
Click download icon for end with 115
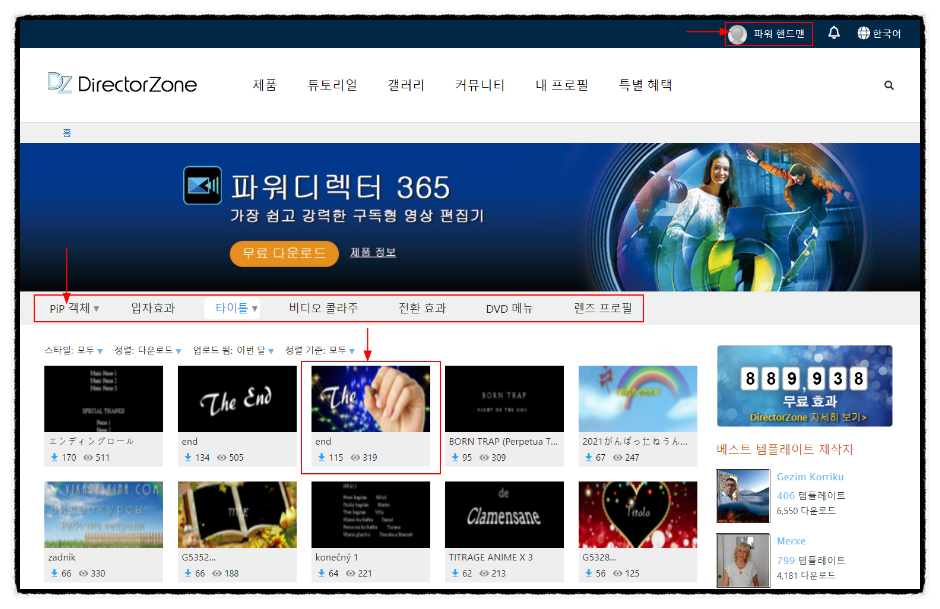click(x=321, y=457)
